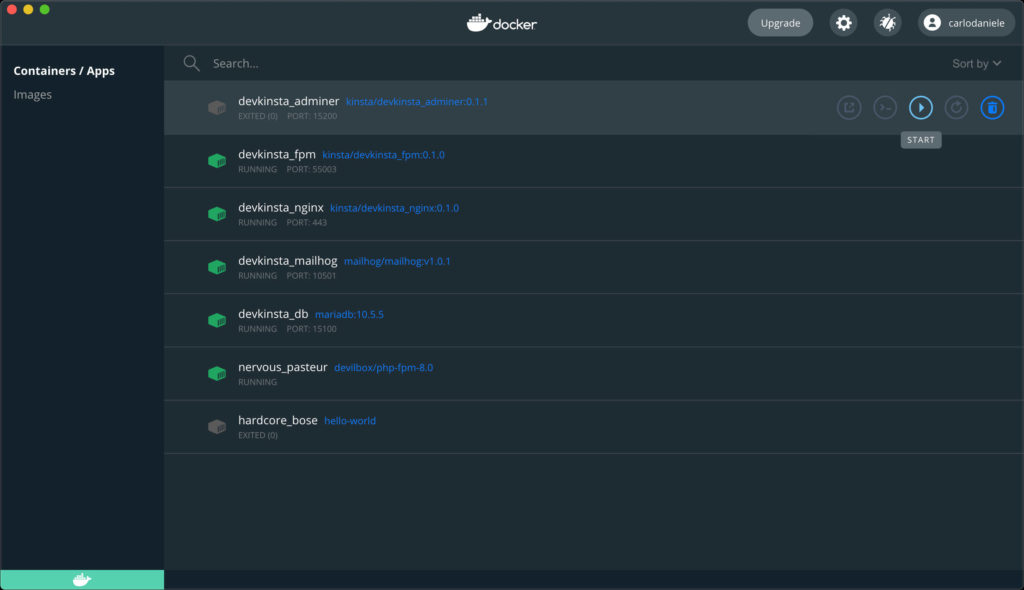Select the devkinsta_adminer container name
The height and width of the screenshot is (590, 1024).
(x=289, y=101)
